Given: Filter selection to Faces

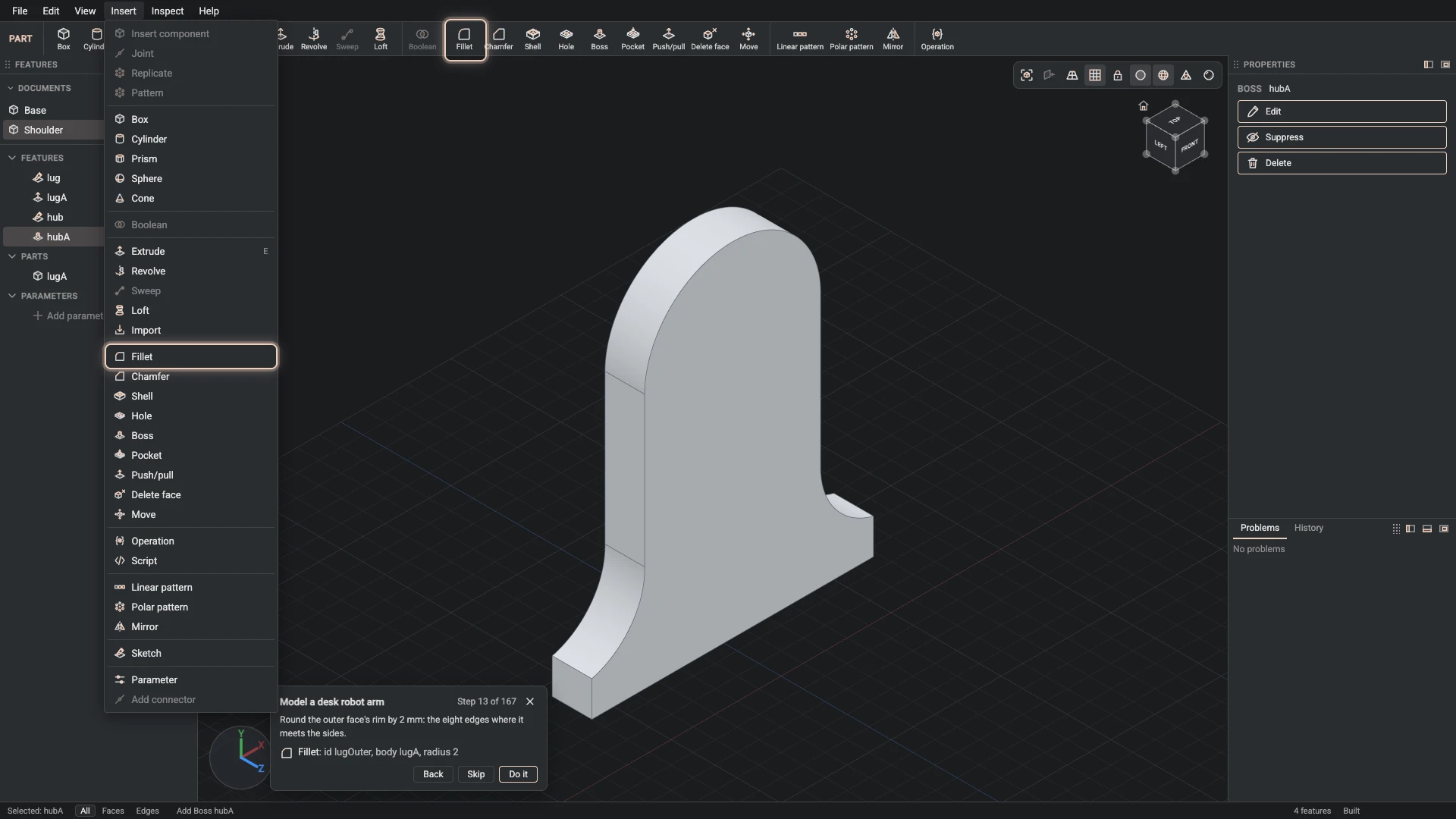Looking at the screenshot, I should point(113,811).
